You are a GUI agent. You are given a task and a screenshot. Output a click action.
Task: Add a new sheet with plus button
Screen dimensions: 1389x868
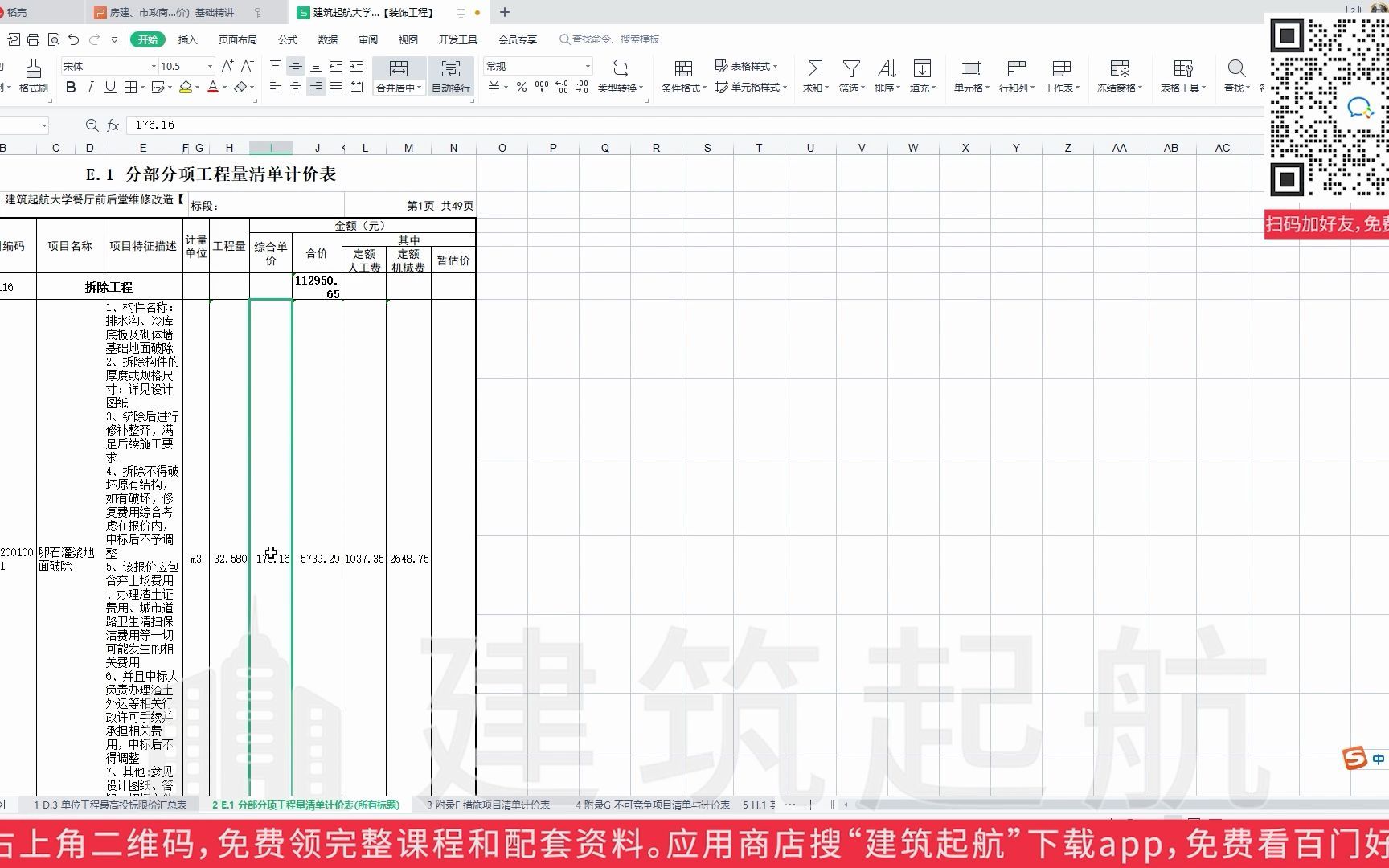point(810,805)
